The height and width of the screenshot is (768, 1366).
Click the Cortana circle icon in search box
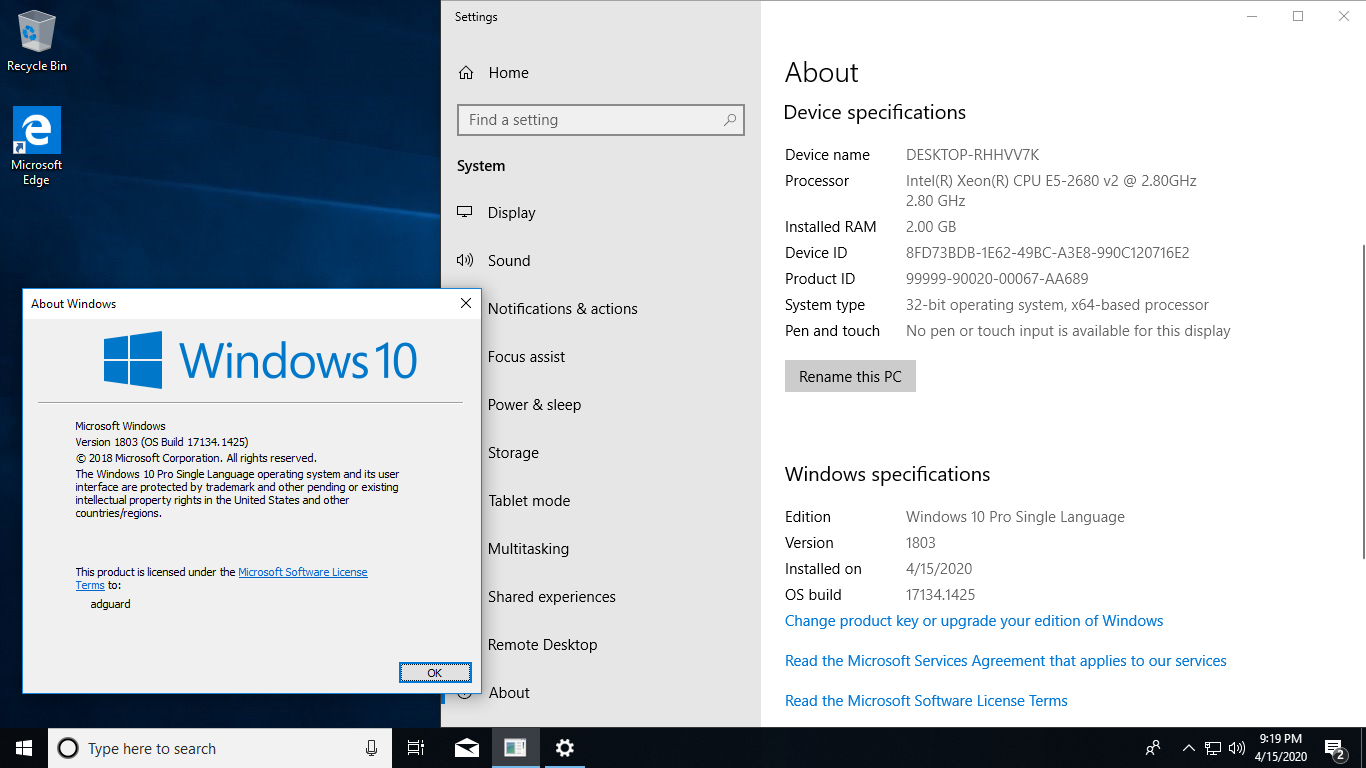click(68, 748)
